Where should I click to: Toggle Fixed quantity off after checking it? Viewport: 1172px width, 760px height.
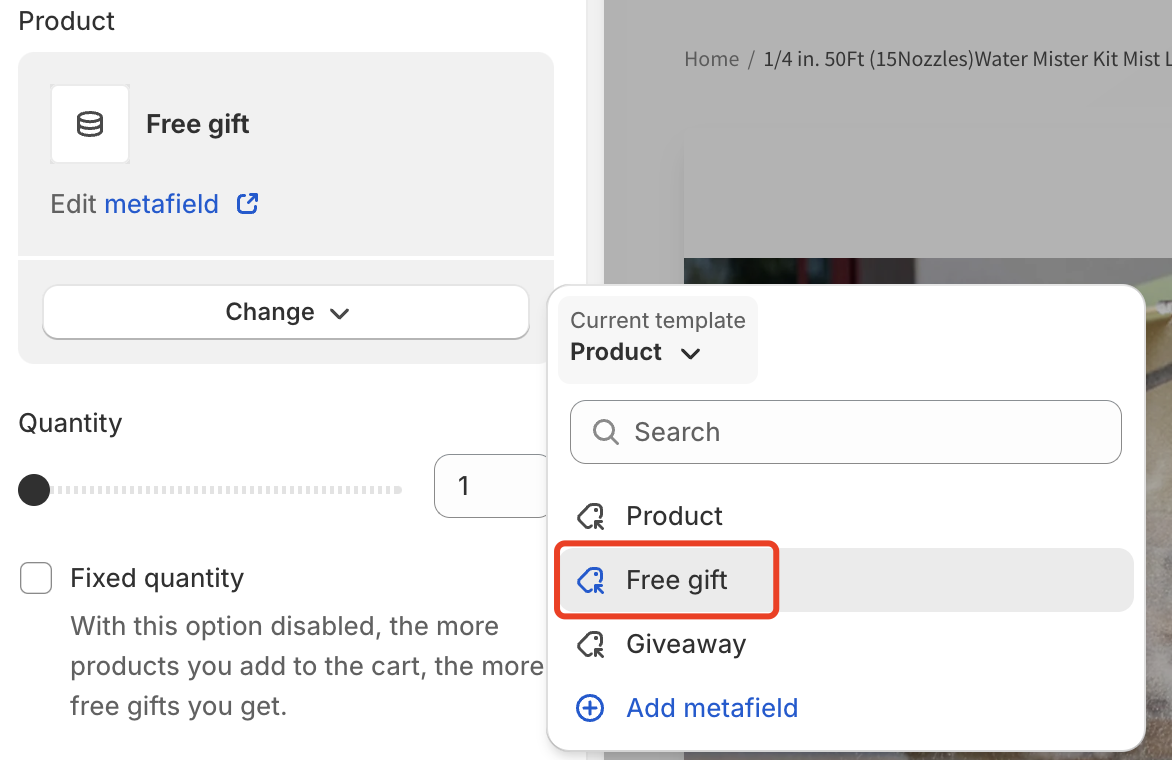pos(36,577)
